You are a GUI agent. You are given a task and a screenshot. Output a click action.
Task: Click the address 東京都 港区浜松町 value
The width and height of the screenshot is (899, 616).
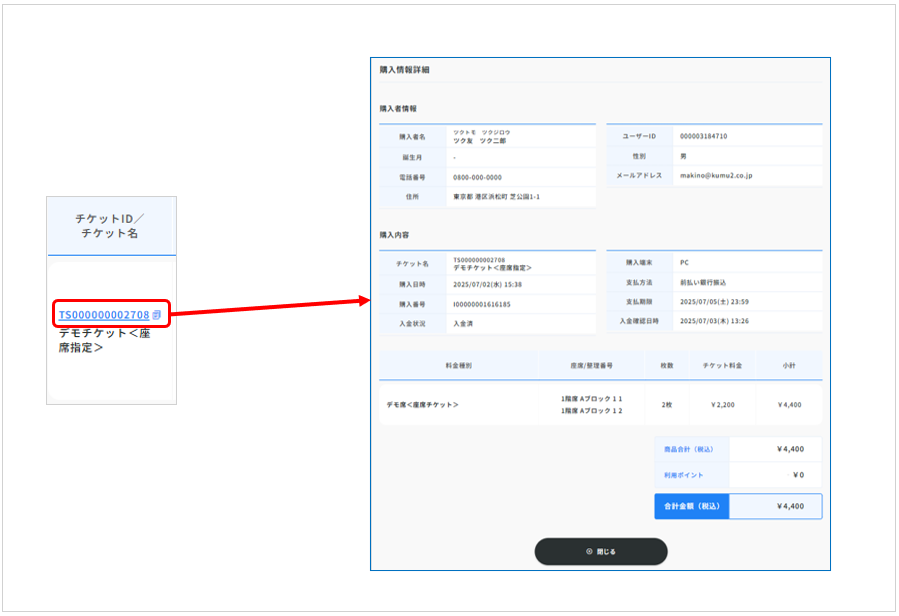coord(496,197)
